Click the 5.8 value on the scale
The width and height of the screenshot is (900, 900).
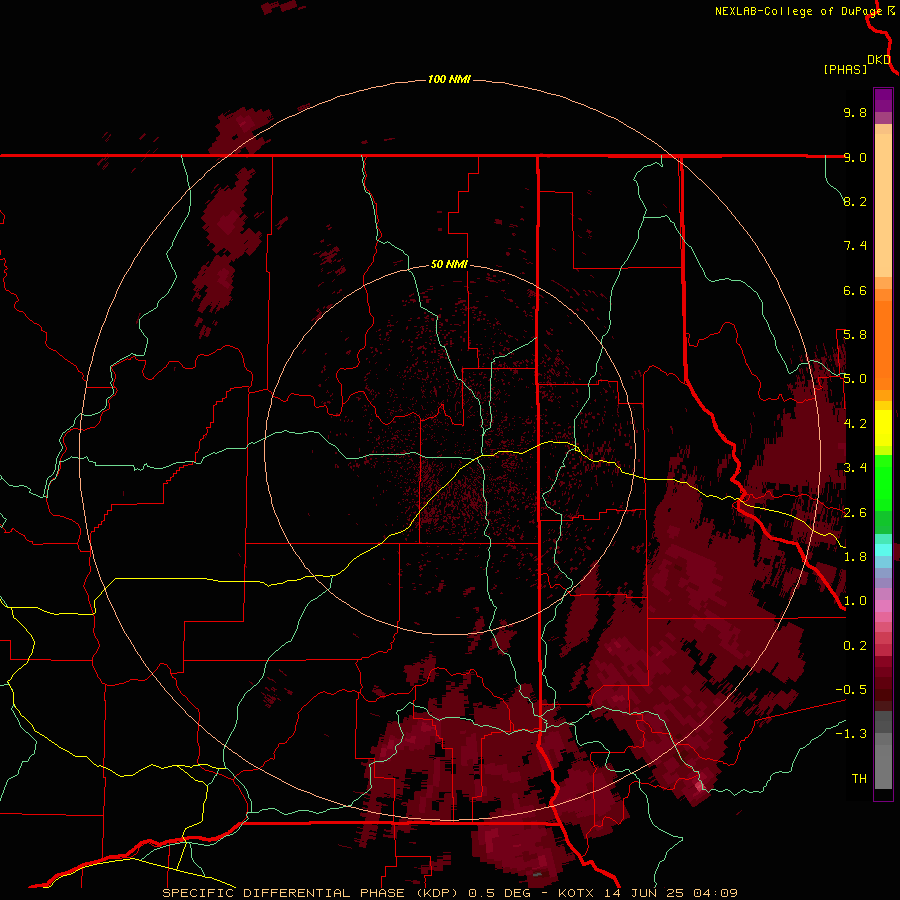click(855, 335)
